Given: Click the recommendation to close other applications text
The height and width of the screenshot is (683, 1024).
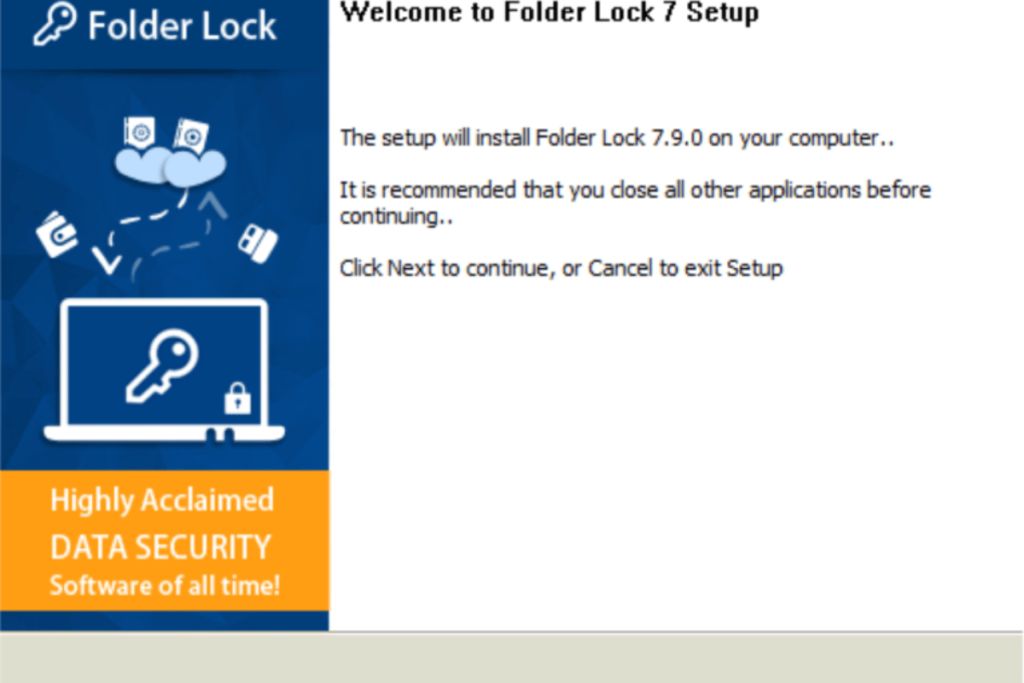Looking at the screenshot, I should coord(635,203).
